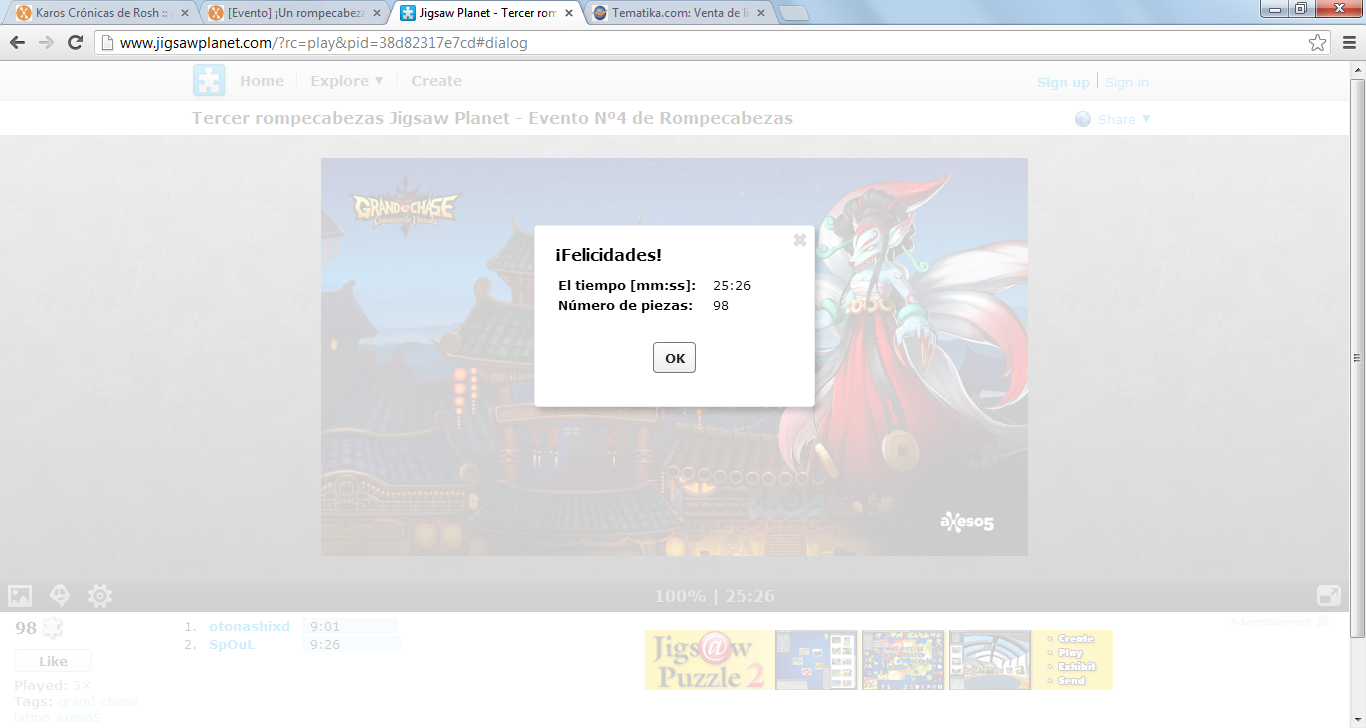Screen dimensions: 1366x728
Task: Open the Chrome menu icon
Action: (x=1347, y=43)
